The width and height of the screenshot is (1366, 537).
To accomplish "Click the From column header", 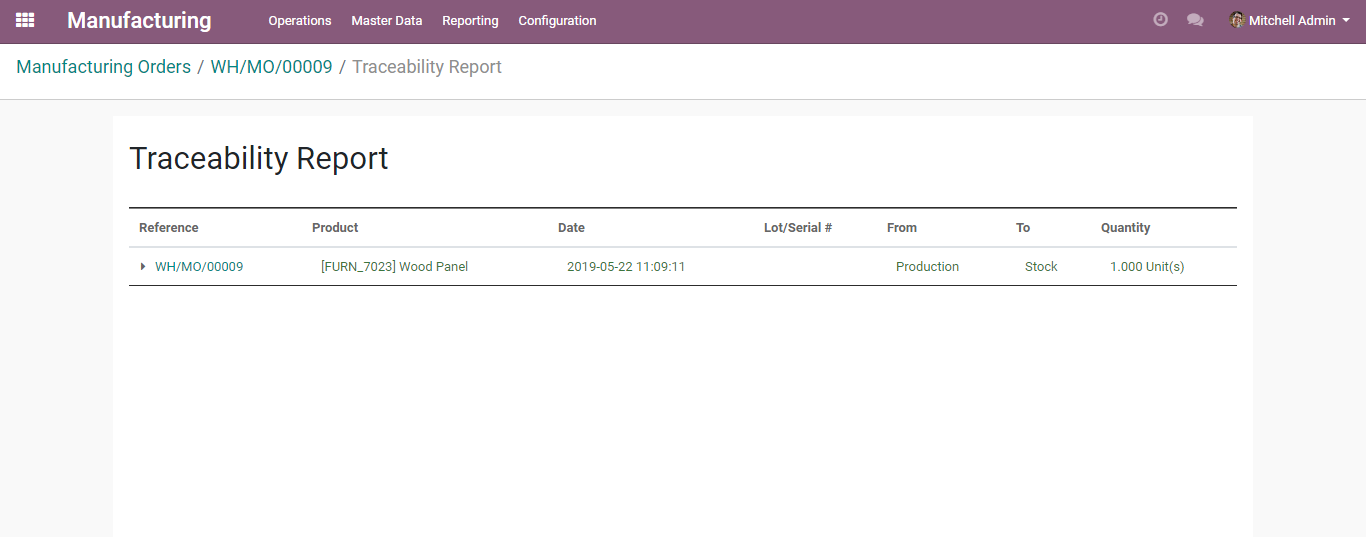I will tap(902, 228).
